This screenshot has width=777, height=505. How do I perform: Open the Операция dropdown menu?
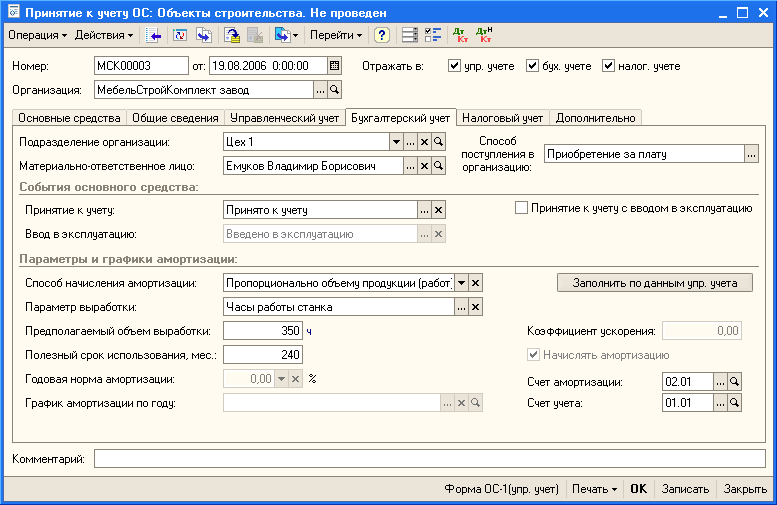(x=37, y=35)
